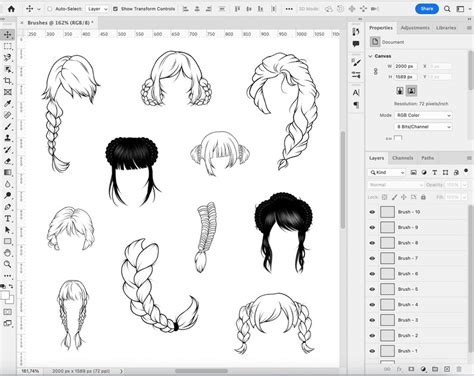Click the delete layer trash icon
The width and height of the screenshot is (474, 376).
point(459,369)
